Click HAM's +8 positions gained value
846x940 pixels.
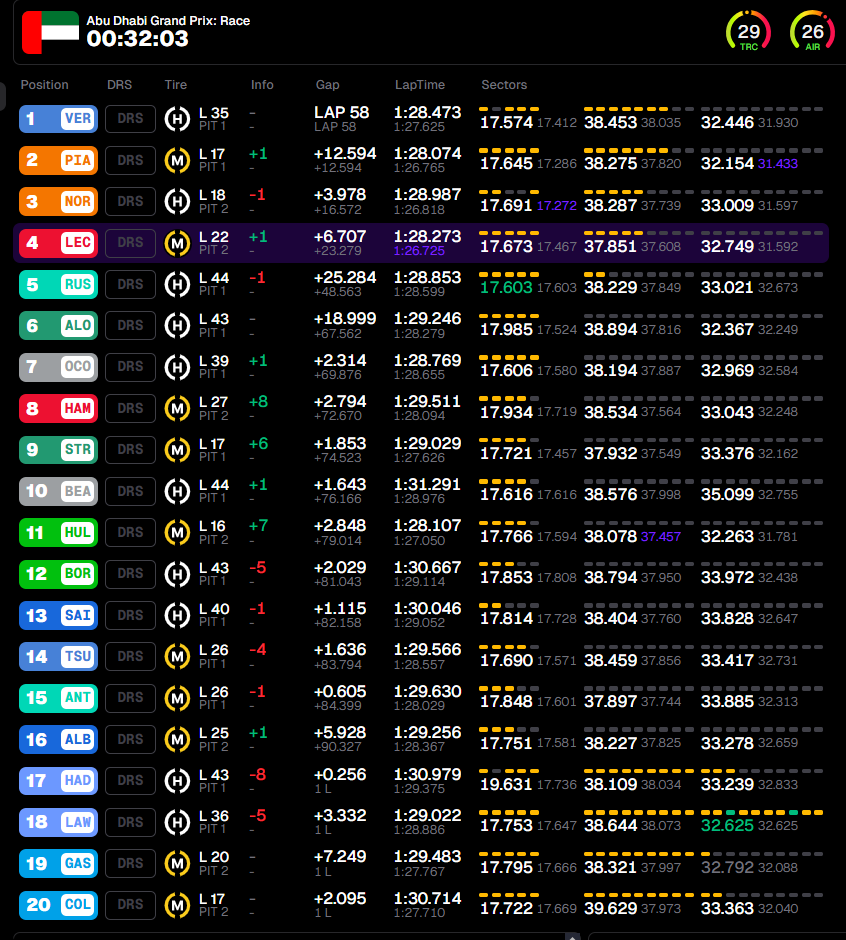(258, 402)
